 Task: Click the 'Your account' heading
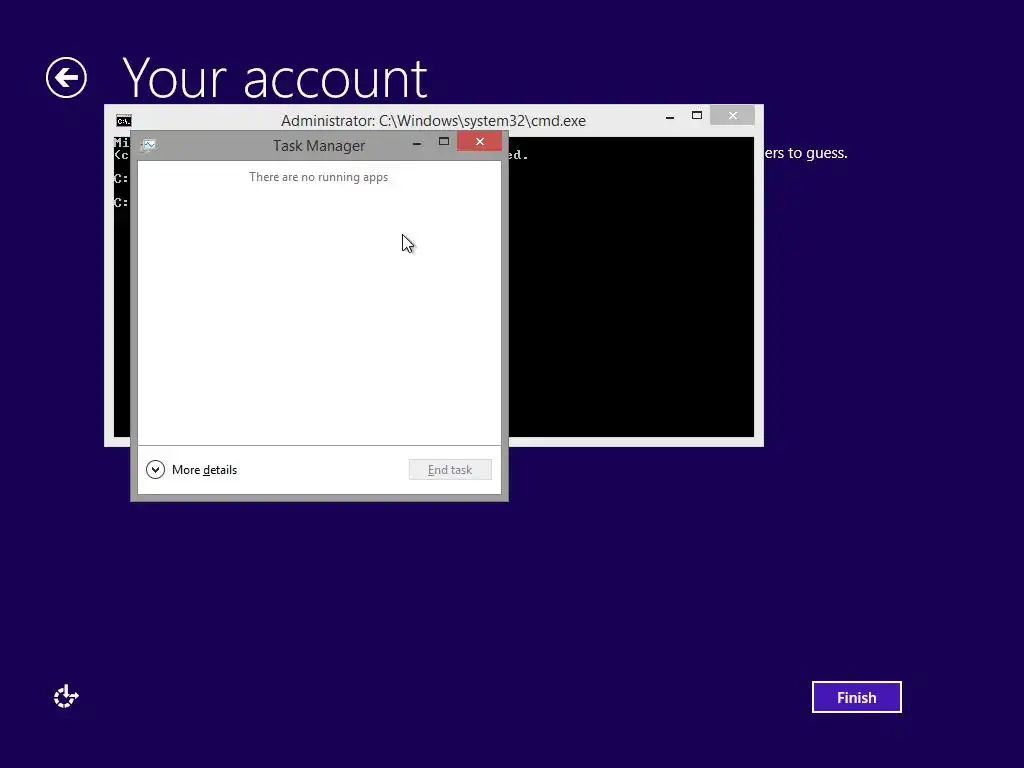tap(274, 78)
